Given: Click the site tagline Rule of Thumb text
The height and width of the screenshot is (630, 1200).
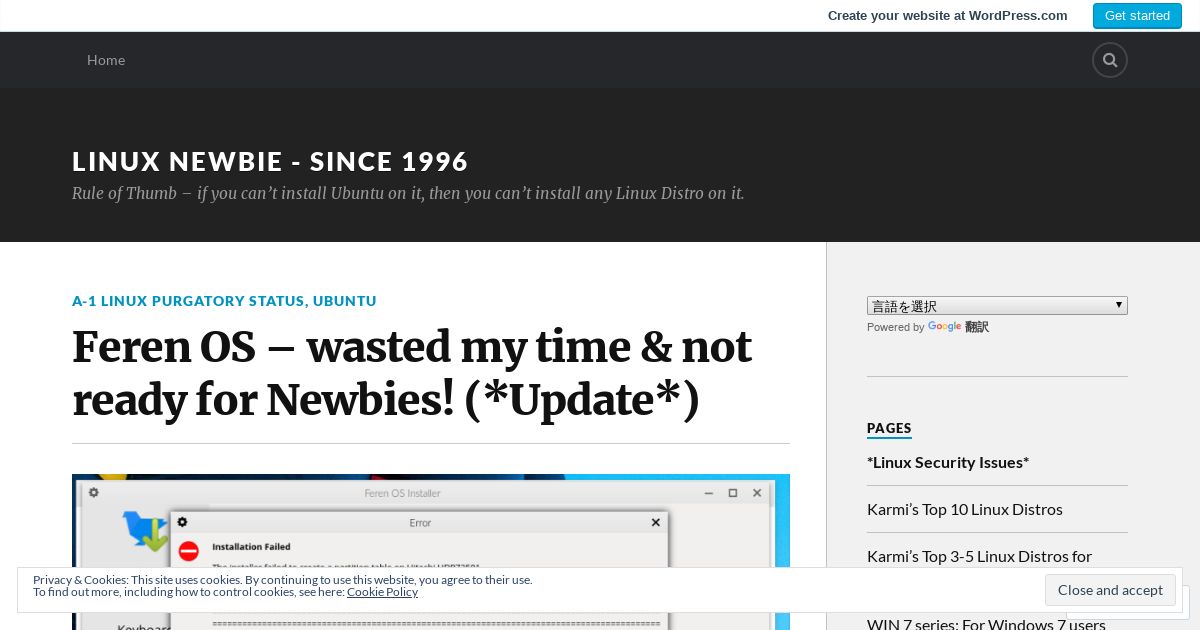Looking at the screenshot, I should tap(408, 193).
